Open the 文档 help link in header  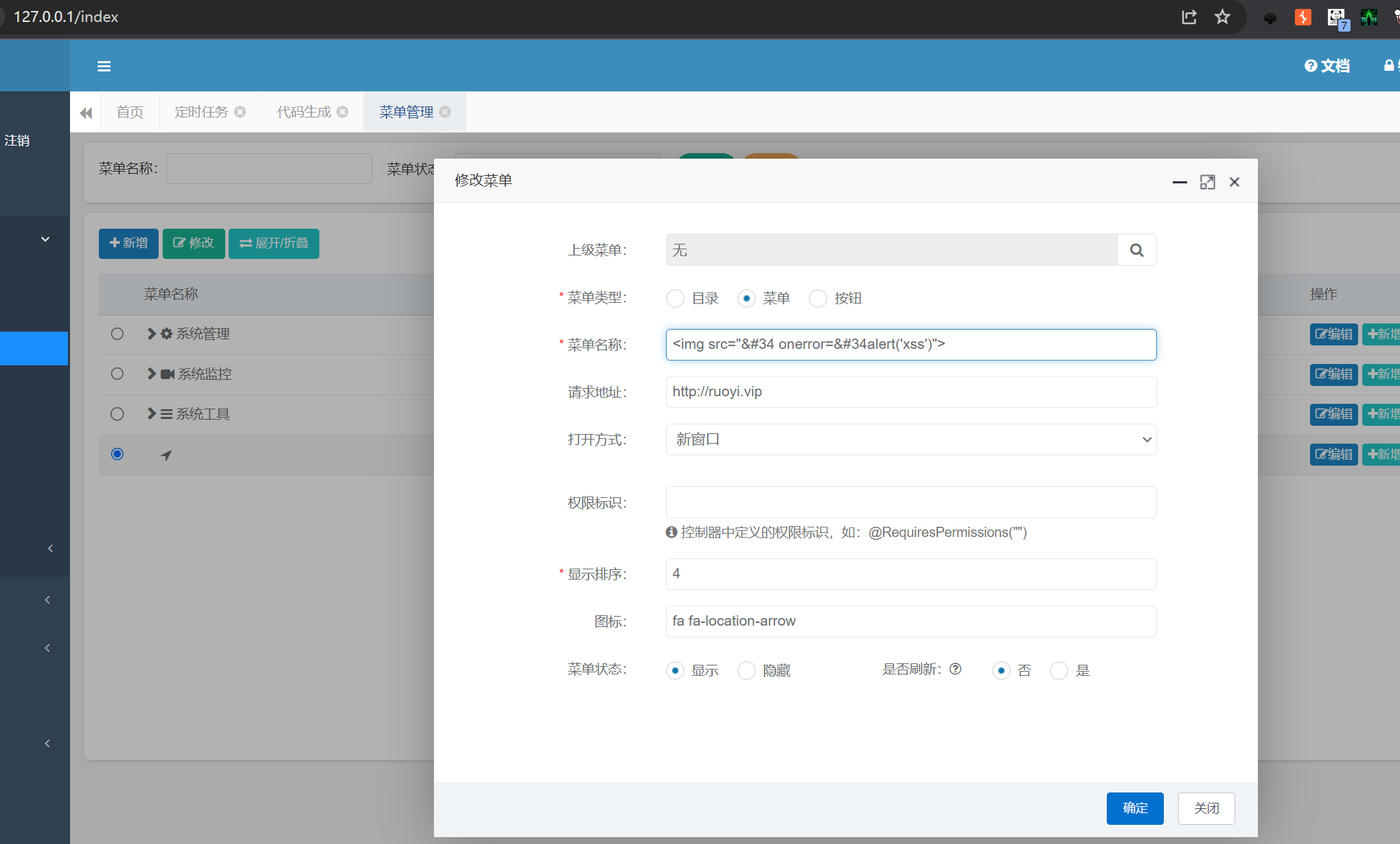[1327, 66]
